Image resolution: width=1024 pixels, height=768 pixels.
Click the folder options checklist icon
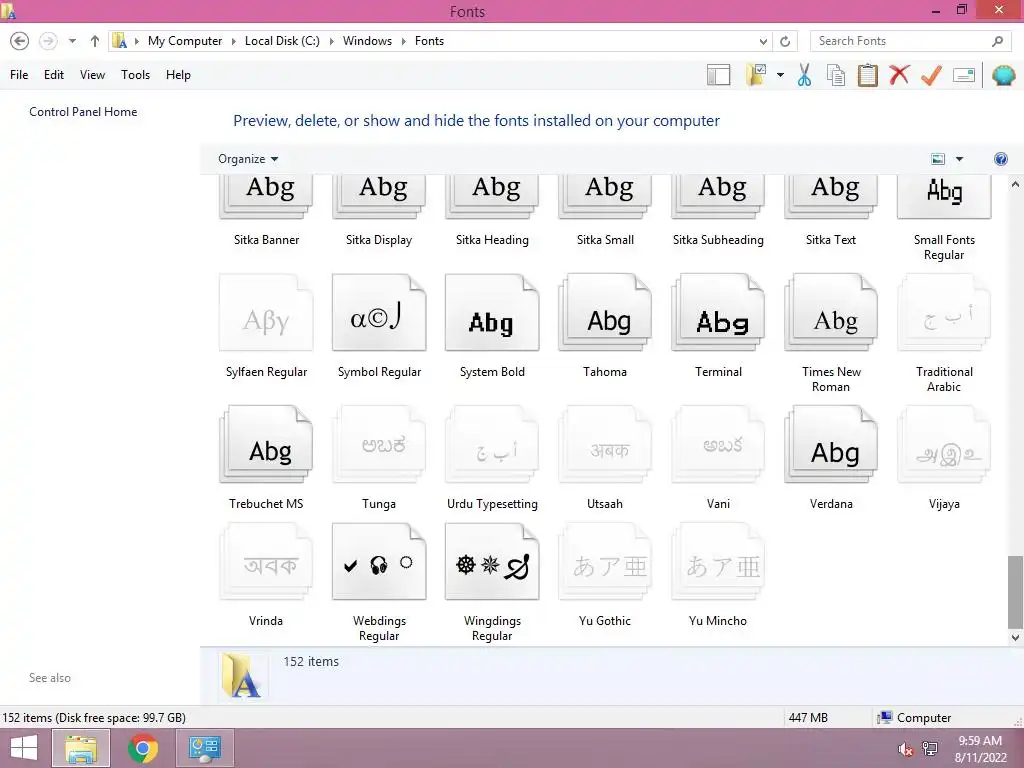click(x=756, y=75)
